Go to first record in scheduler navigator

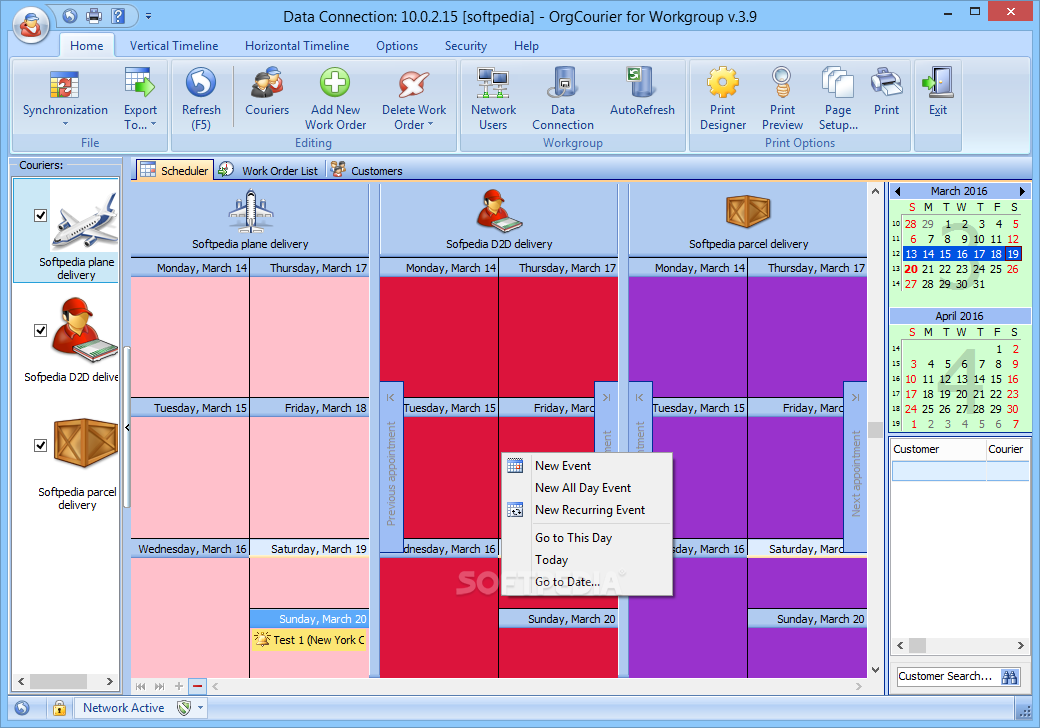pos(140,686)
